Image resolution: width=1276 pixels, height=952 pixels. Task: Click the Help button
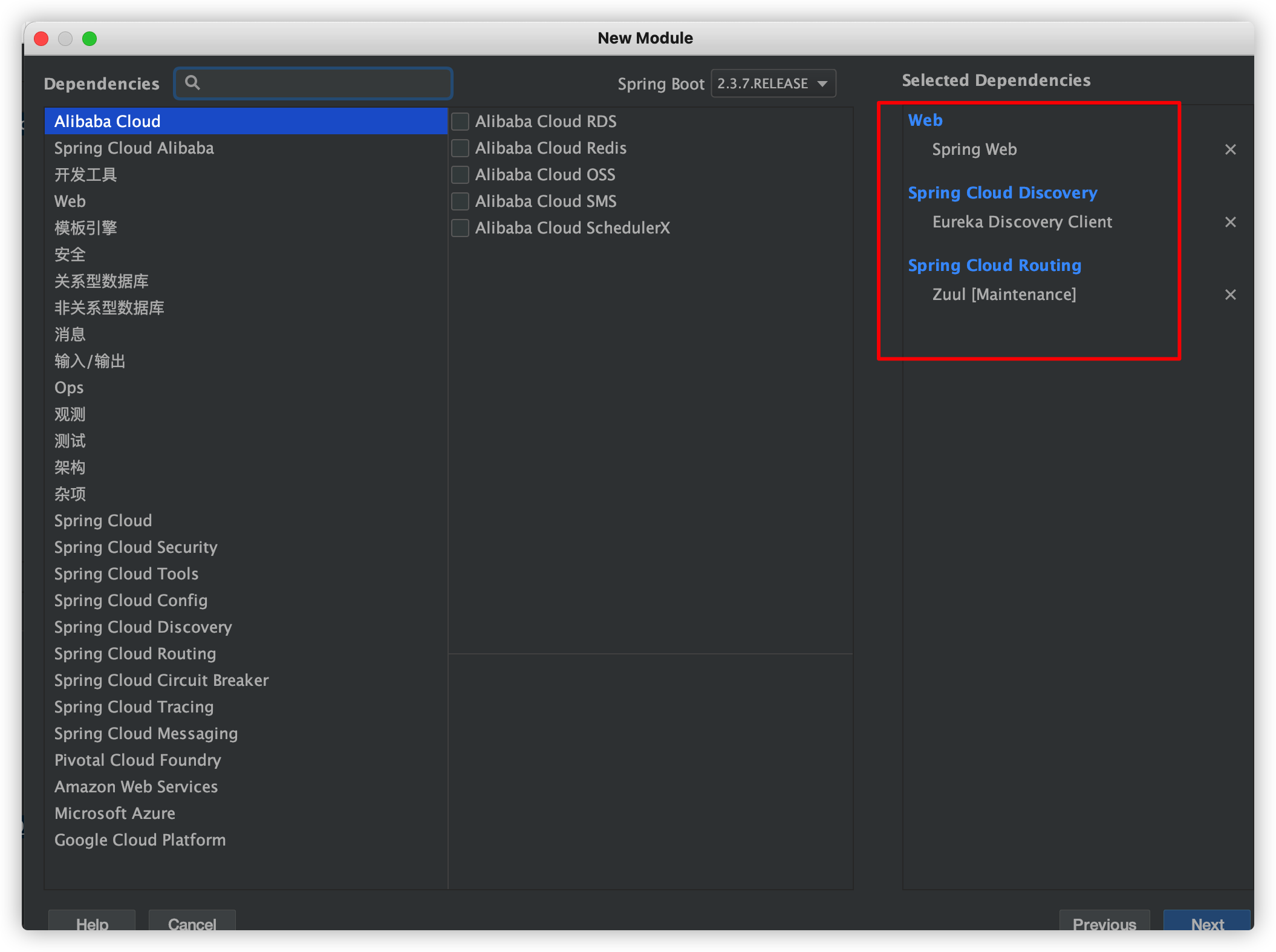[x=92, y=921]
